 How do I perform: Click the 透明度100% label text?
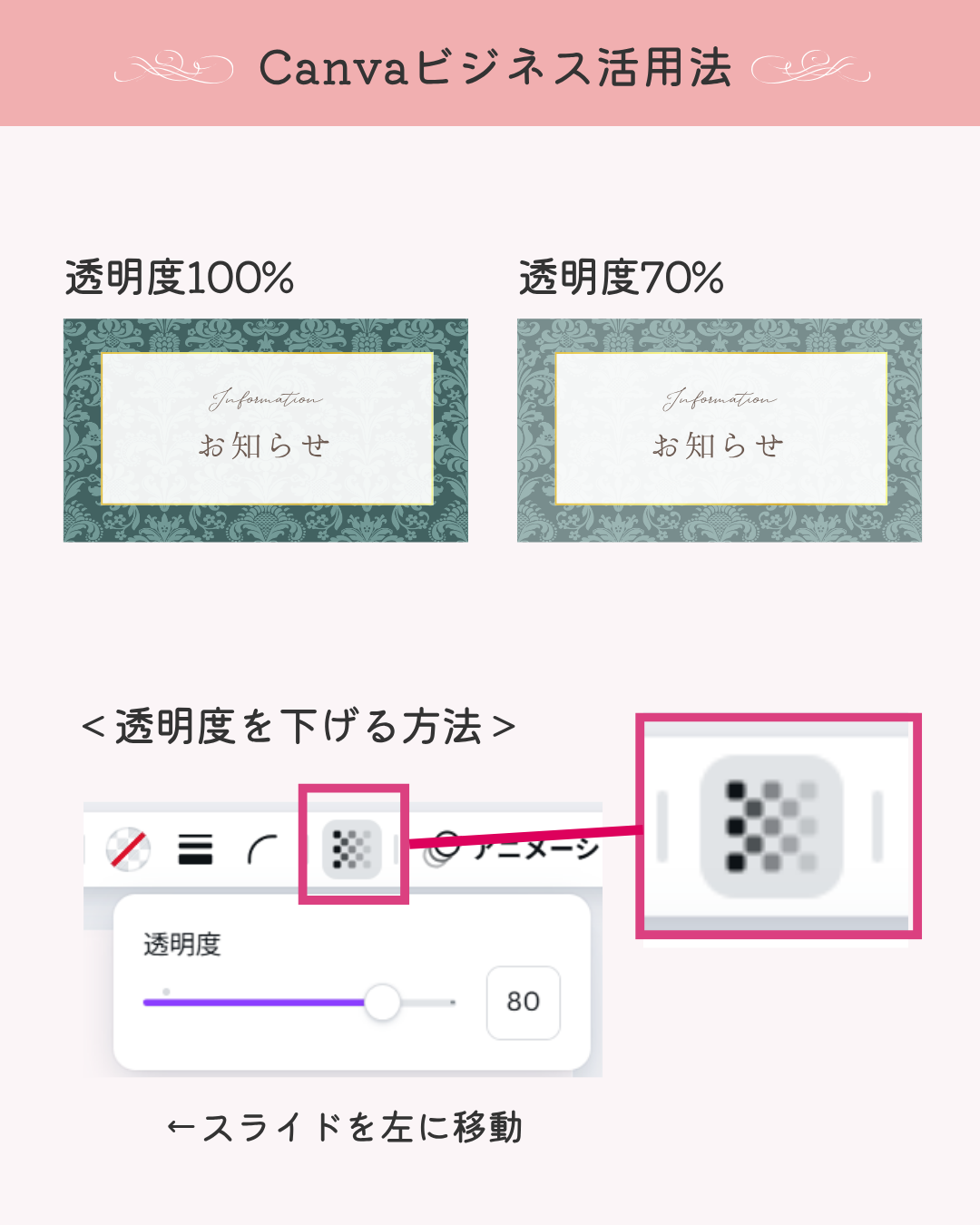[x=180, y=278]
